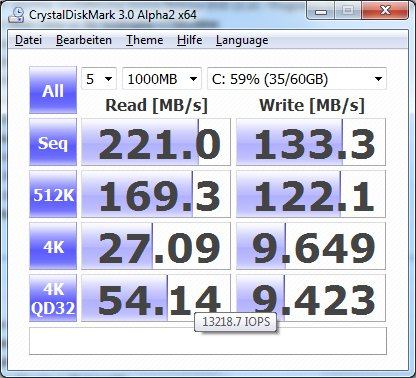Click the Read [MB/s] column header
Screen dimensions: 416x378
(x=156, y=105)
